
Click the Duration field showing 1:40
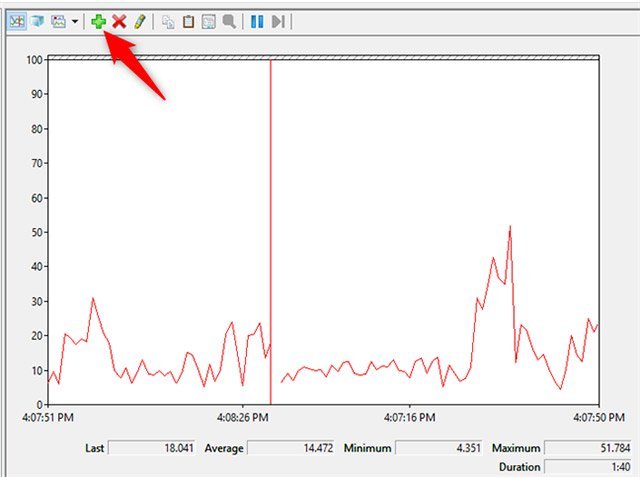586,467
